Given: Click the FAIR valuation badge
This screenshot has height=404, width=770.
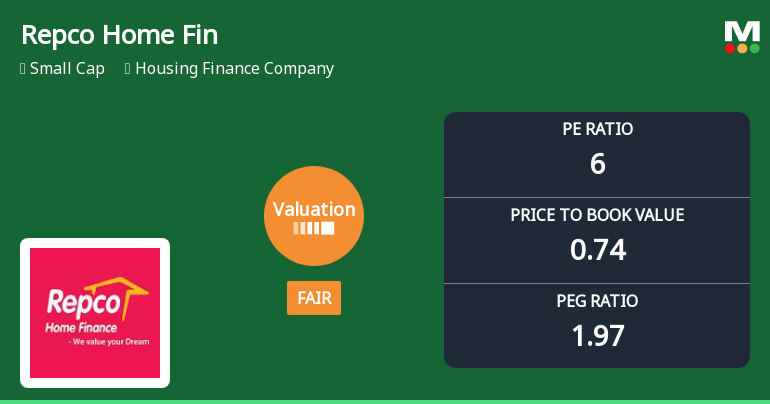Looking at the screenshot, I should tap(314, 298).
